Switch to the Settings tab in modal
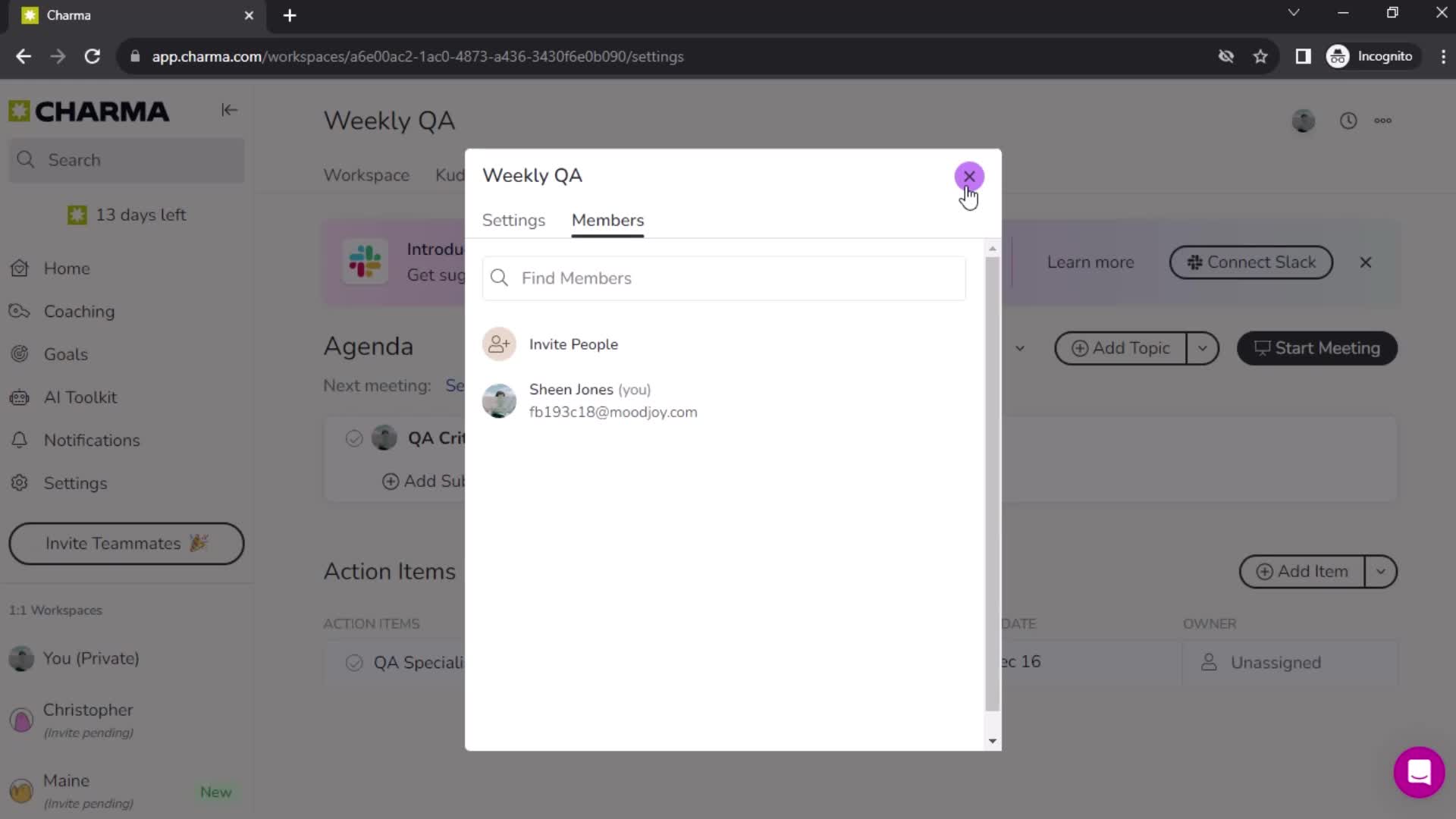1456x819 pixels. (513, 221)
